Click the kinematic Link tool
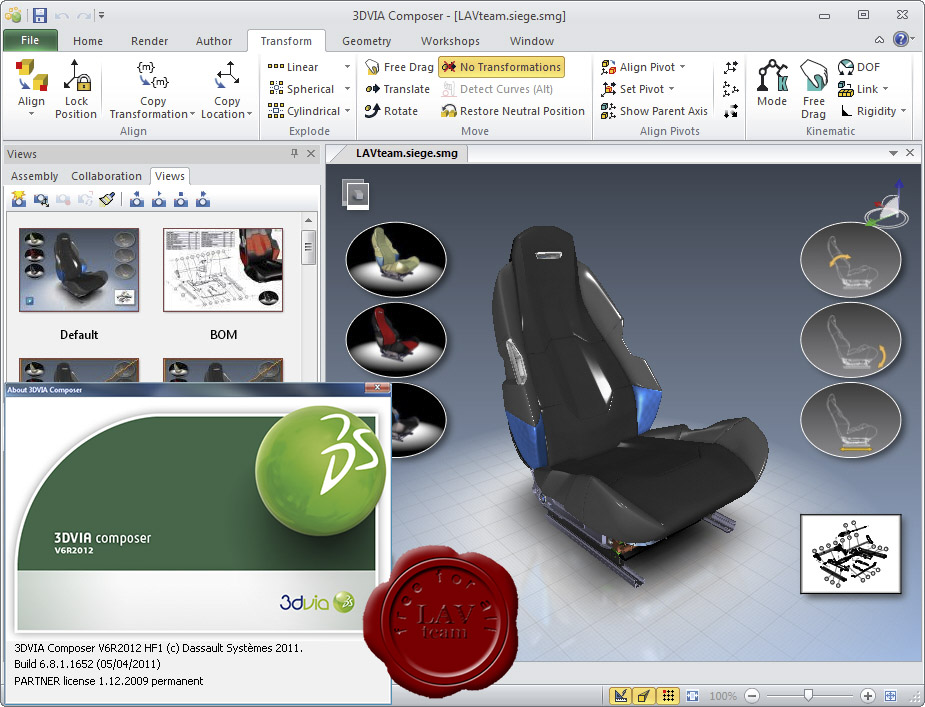Viewport: 925px width, 707px height. click(857, 89)
